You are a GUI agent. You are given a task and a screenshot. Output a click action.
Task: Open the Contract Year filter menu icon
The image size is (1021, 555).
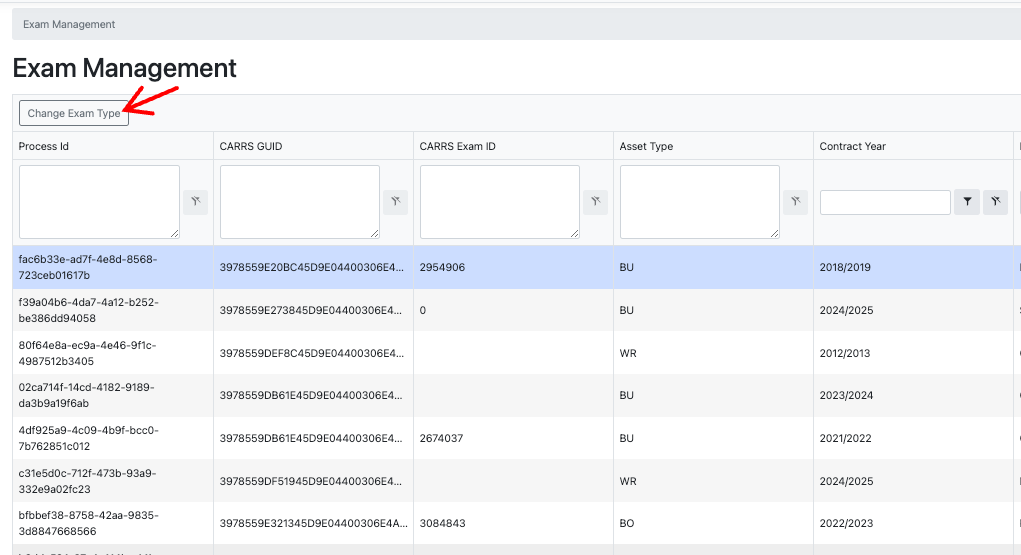(967, 202)
